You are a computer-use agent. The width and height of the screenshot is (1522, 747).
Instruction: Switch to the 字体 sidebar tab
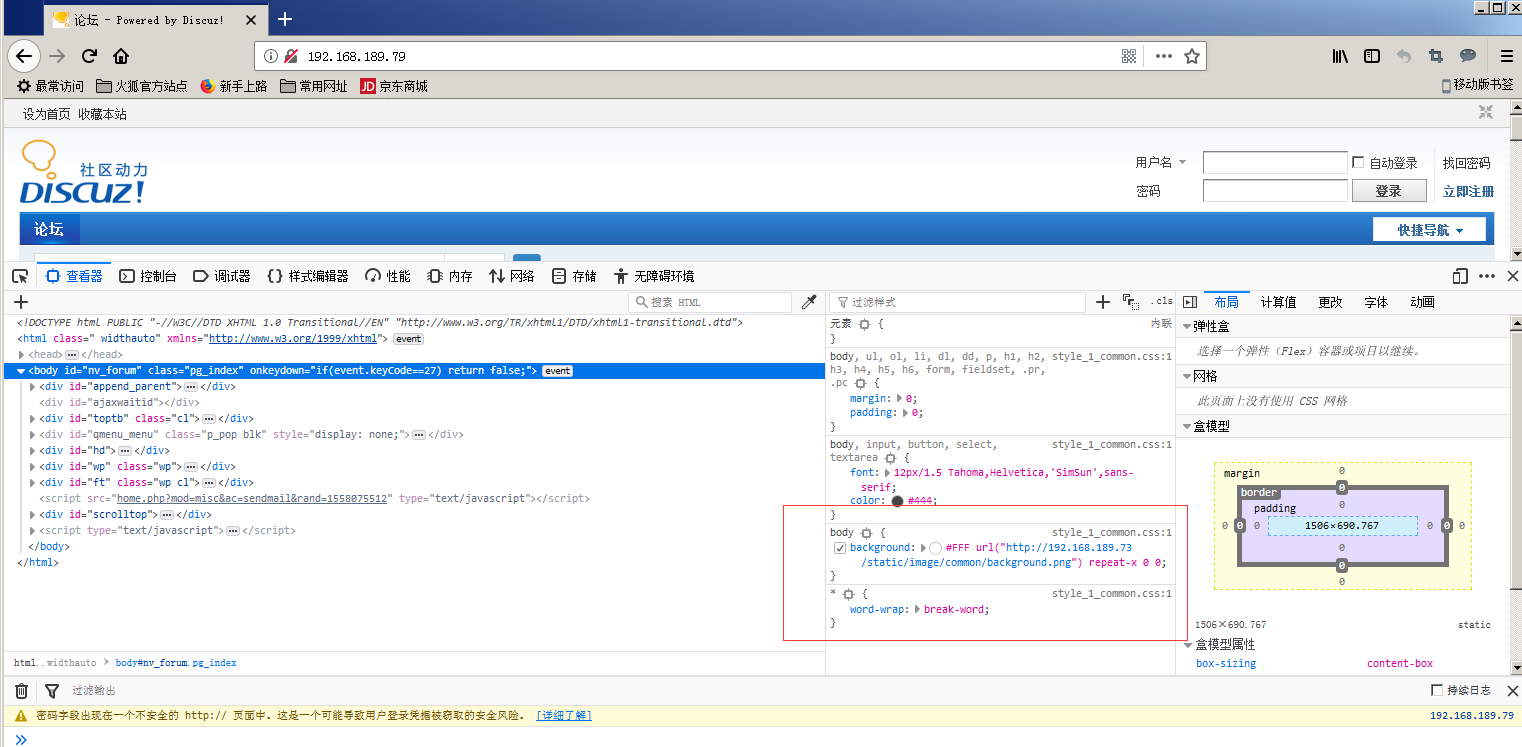coord(1376,302)
